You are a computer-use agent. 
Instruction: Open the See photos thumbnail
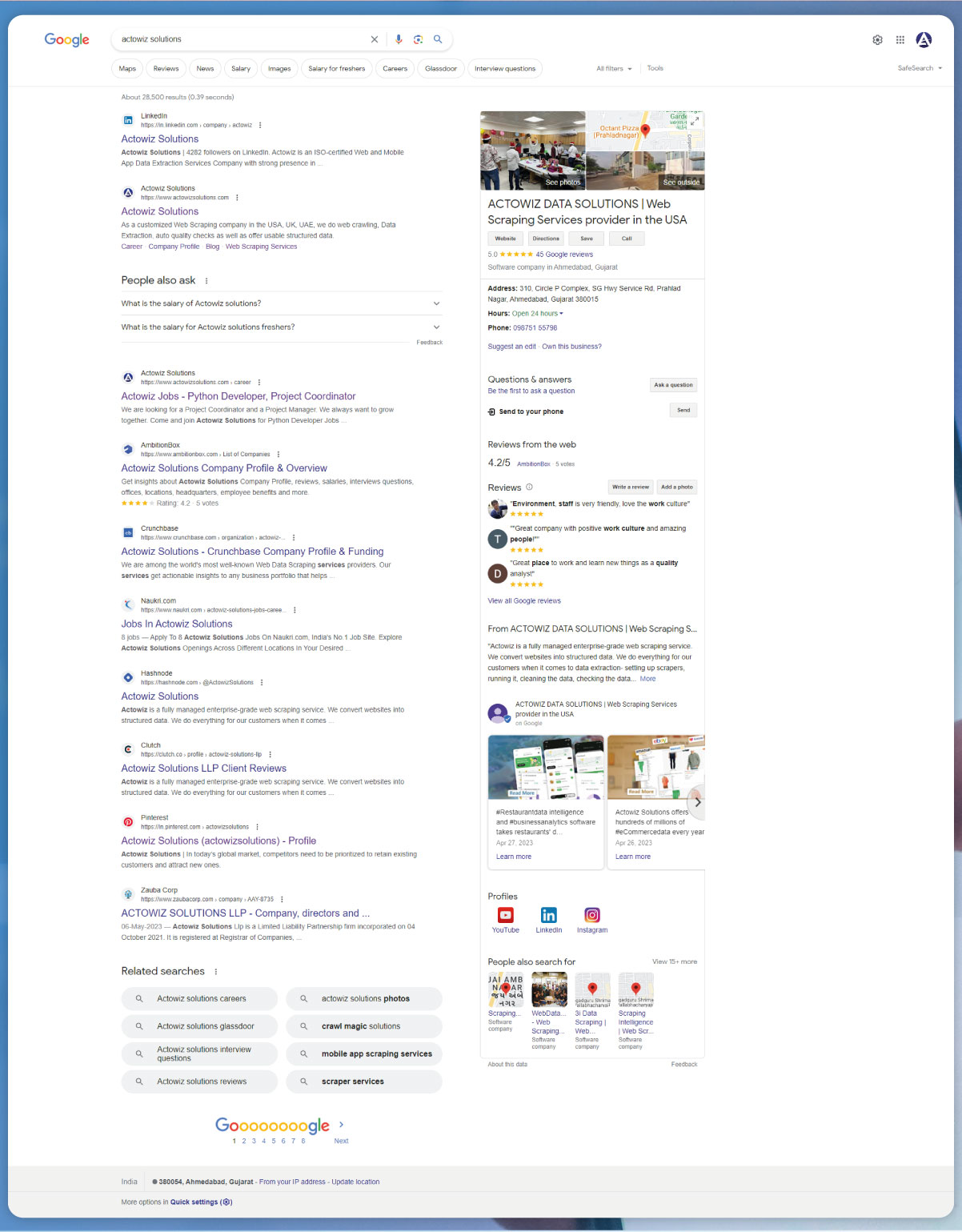tap(533, 150)
